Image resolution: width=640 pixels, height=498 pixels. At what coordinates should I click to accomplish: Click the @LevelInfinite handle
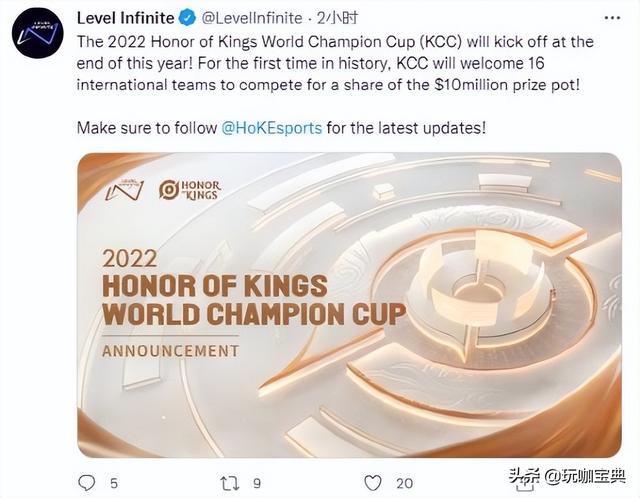pyautogui.click(x=252, y=18)
